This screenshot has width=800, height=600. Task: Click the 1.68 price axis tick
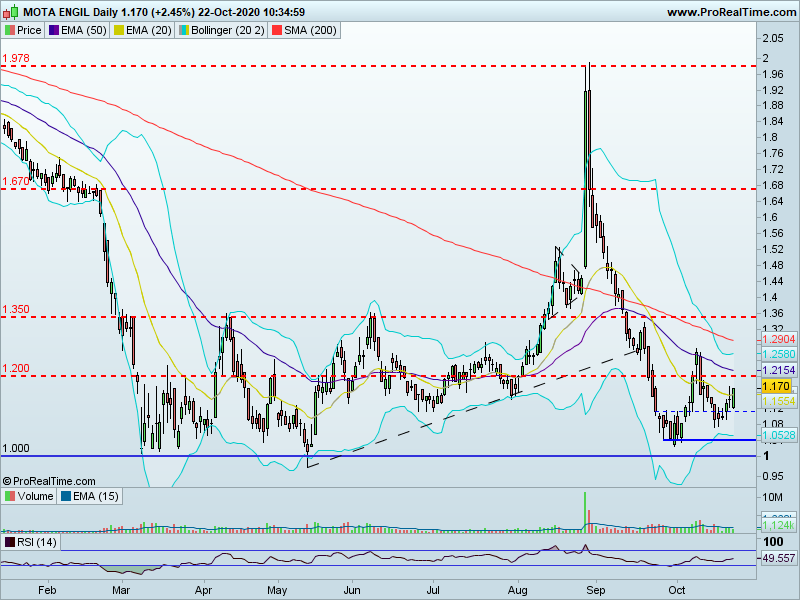tap(773, 185)
